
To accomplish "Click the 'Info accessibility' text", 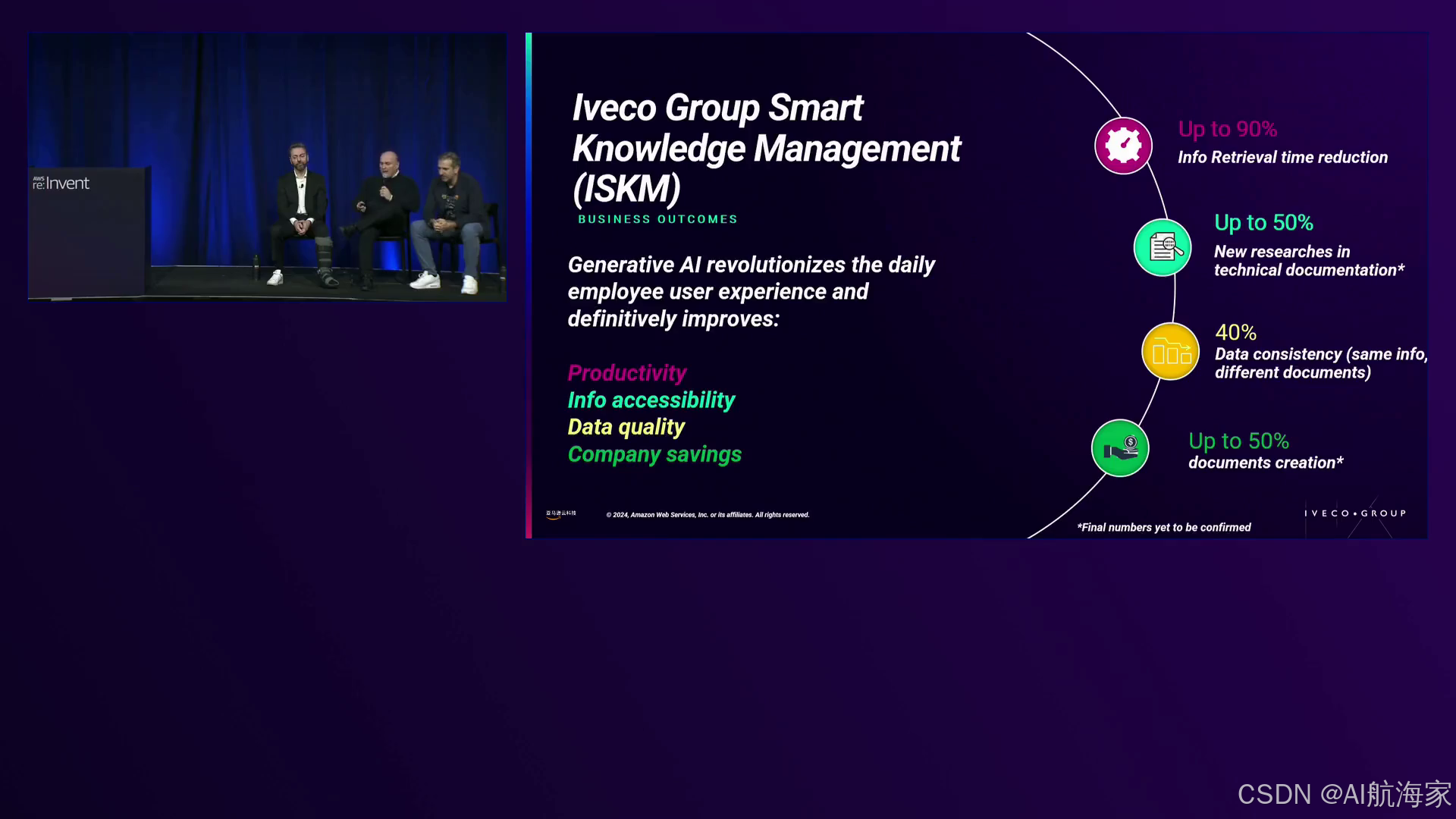I will 651,400.
